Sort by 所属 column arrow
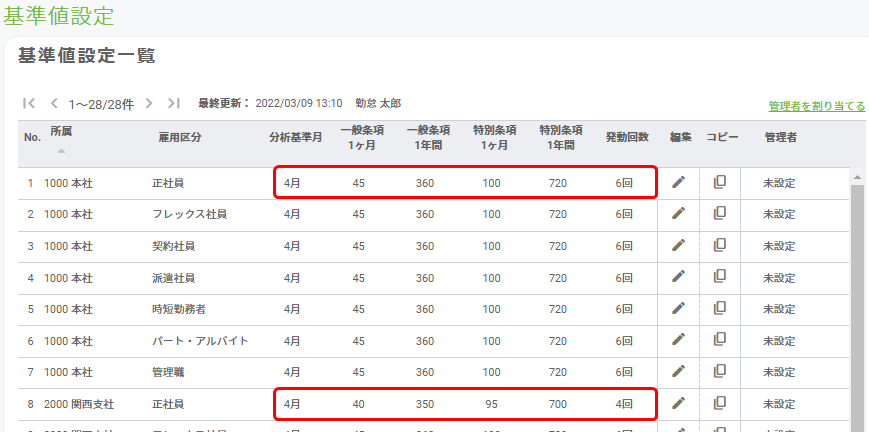Screen dimensions: 869x432 pyautogui.click(x=61, y=151)
